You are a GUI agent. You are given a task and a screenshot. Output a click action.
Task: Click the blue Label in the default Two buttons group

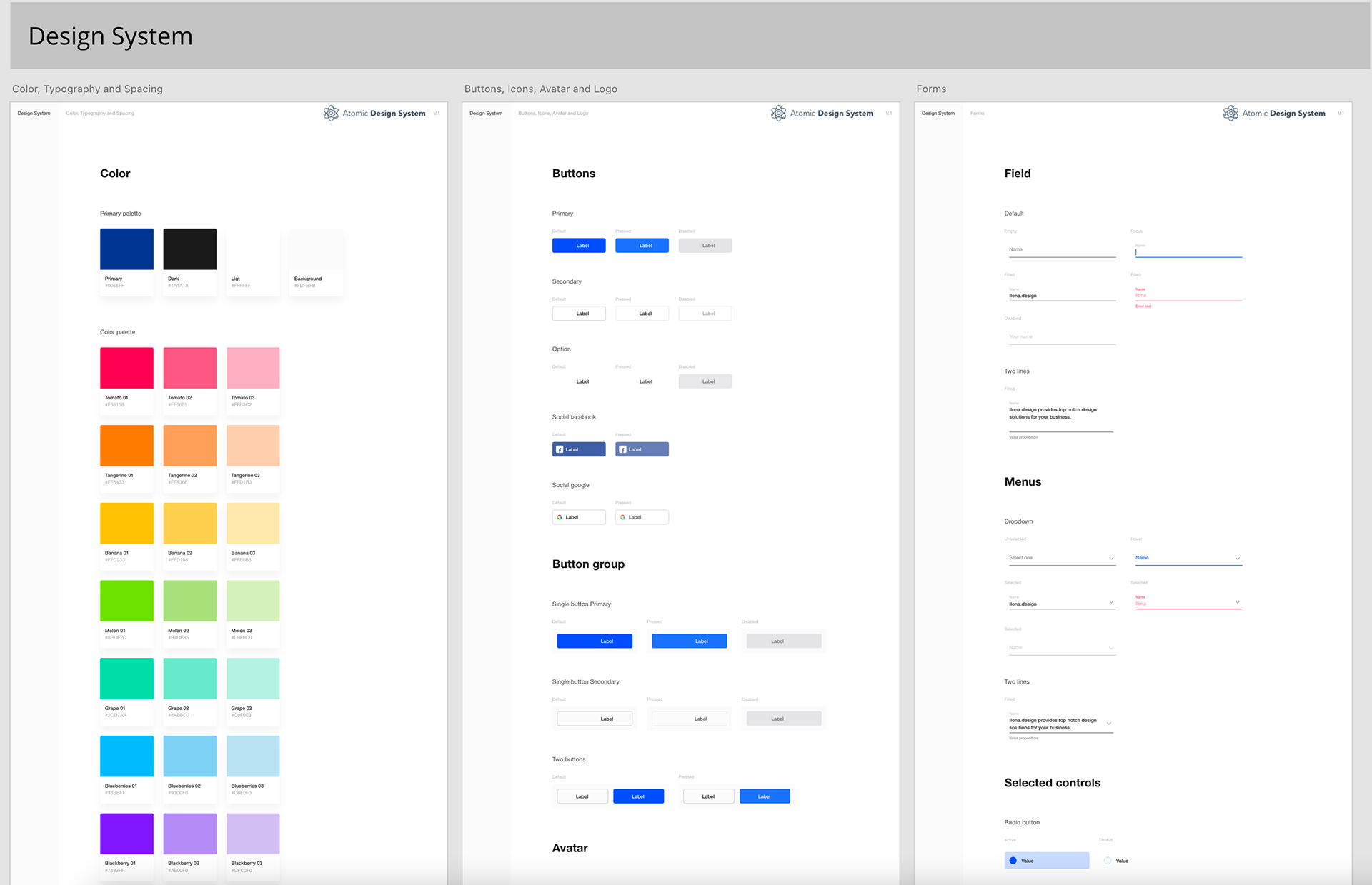click(x=638, y=796)
